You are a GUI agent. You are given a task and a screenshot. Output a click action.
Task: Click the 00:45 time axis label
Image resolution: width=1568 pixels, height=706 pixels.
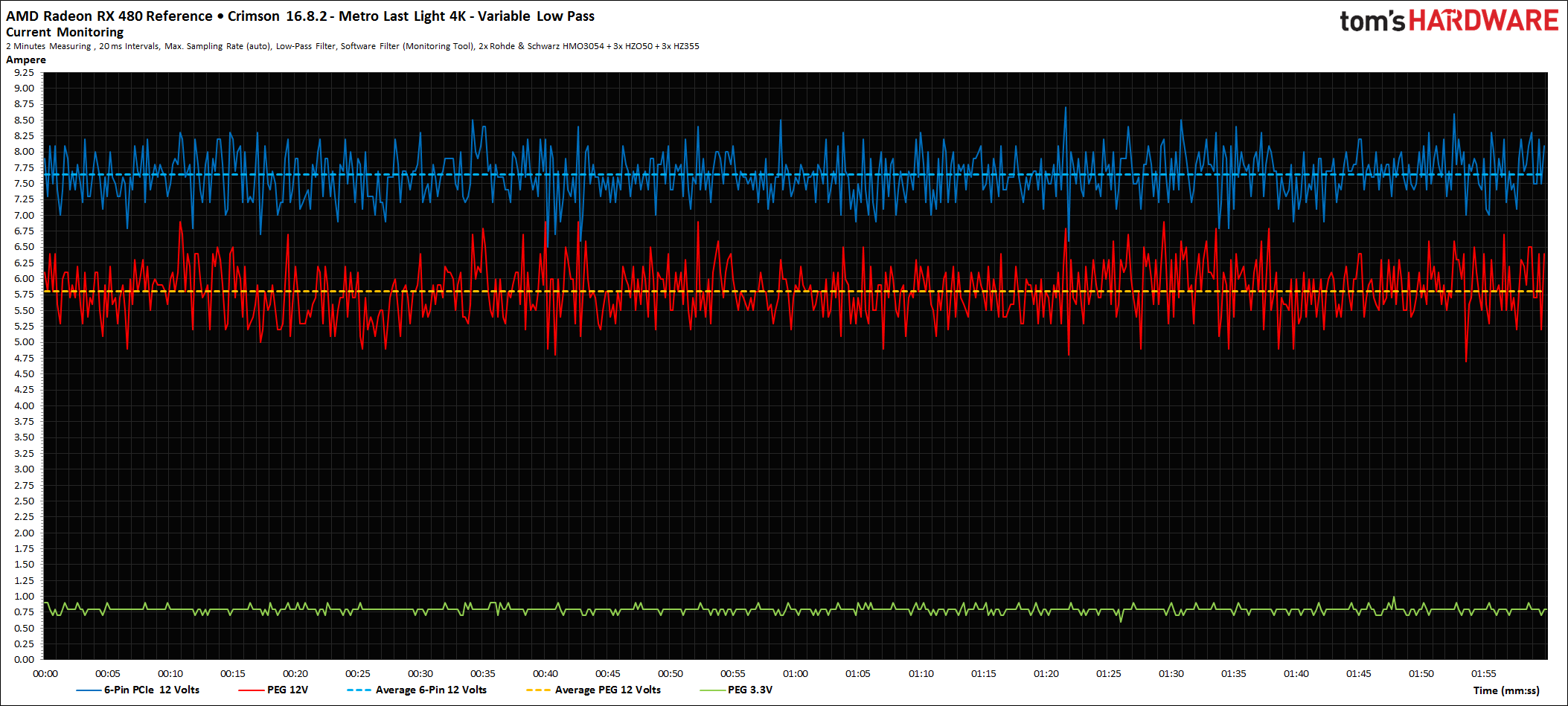608,673
